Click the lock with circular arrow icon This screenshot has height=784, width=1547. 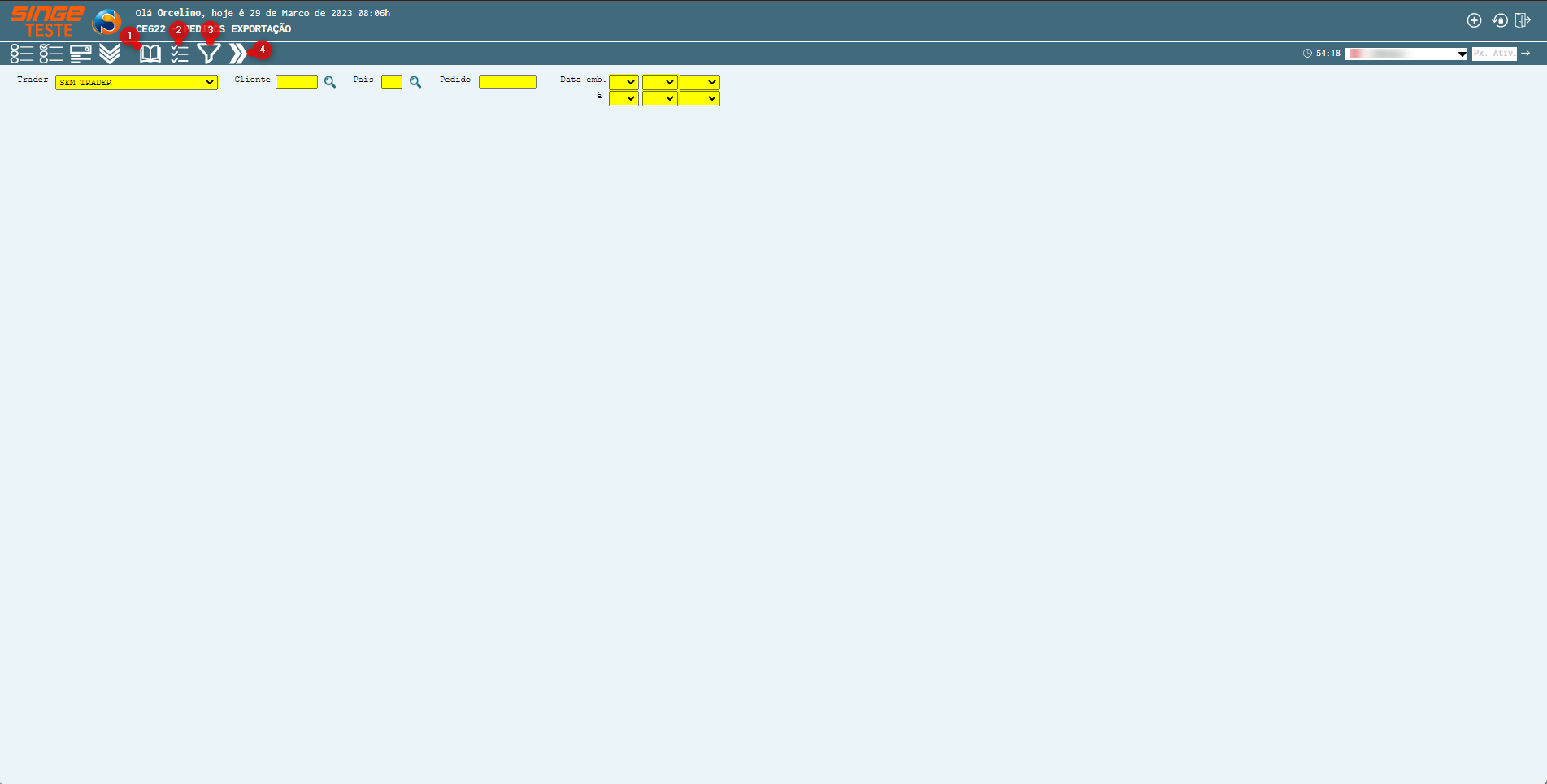(x=1500, y=20)
